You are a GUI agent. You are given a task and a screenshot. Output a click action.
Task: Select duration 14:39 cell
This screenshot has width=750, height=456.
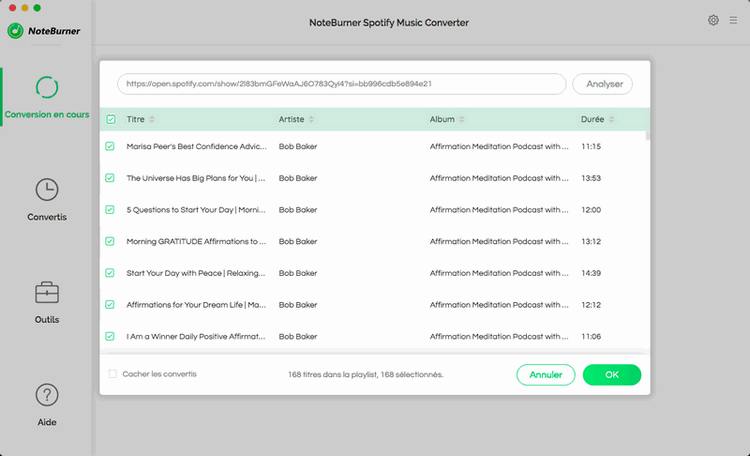591,273
